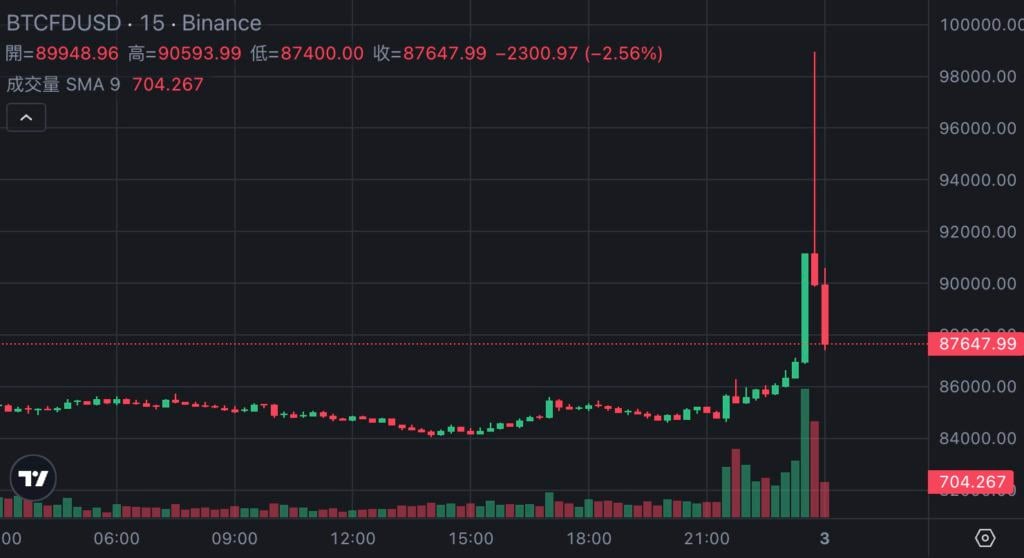Click the current price label 87647.99
Image resolution: width=1024 pixels, height=558 pixels.
tap(977, 344)
